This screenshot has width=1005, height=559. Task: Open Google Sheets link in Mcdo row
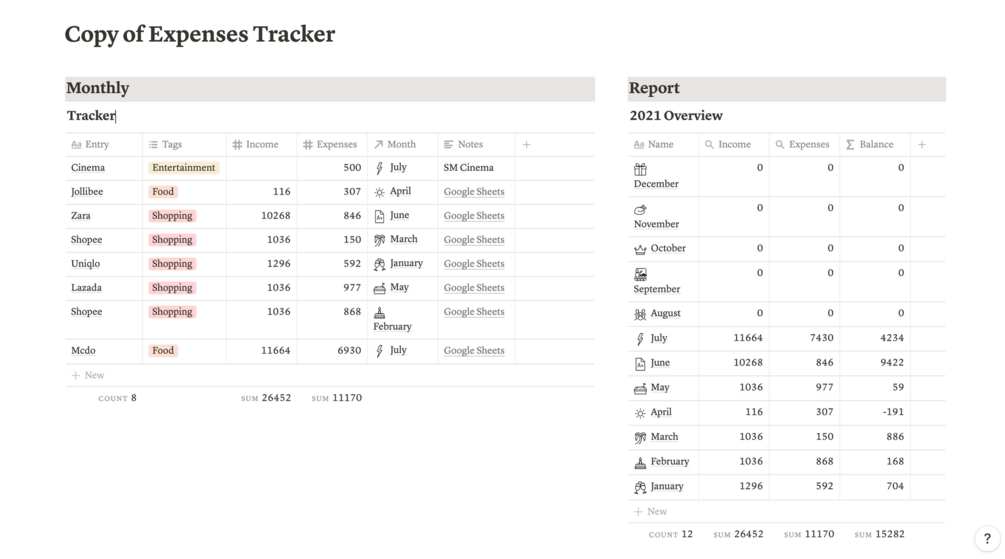coord(474,351)
